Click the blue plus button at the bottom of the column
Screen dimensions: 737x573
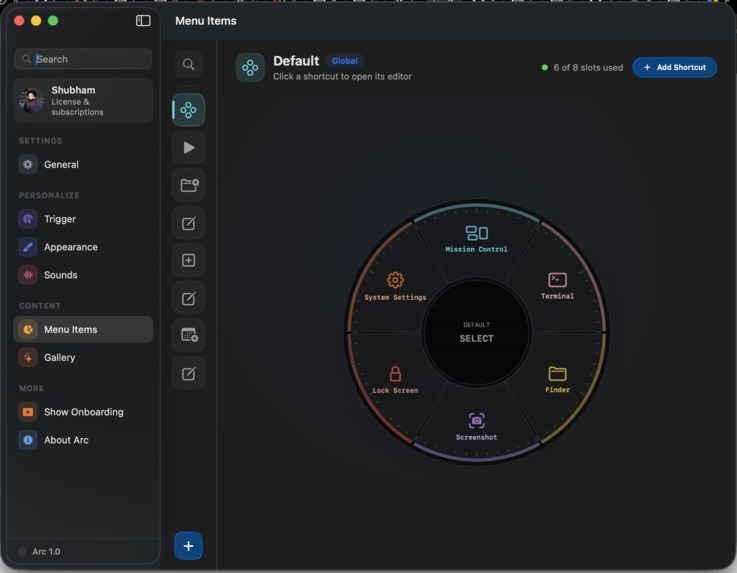188,546
